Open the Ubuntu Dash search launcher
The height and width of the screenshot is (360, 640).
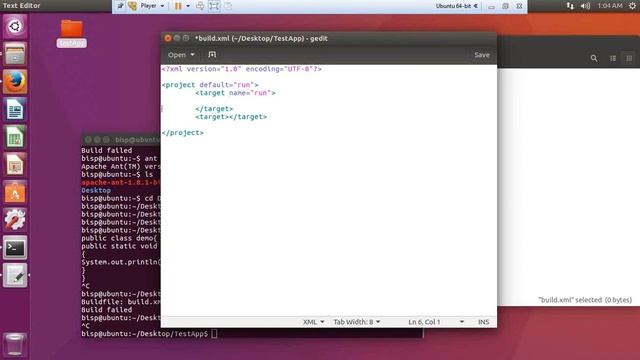[x=15, y=27]
